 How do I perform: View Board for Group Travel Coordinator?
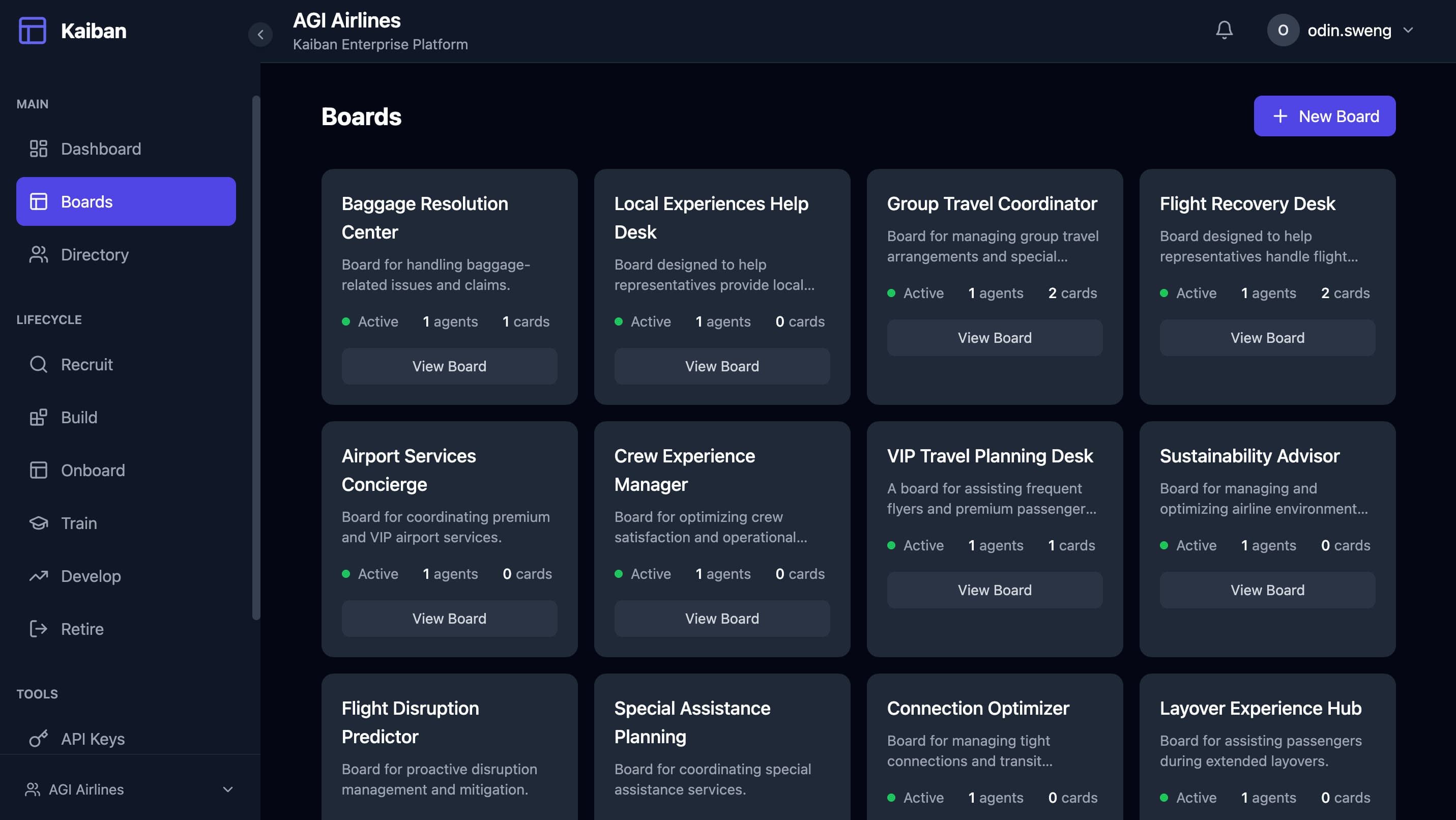(x=994, y=338)
